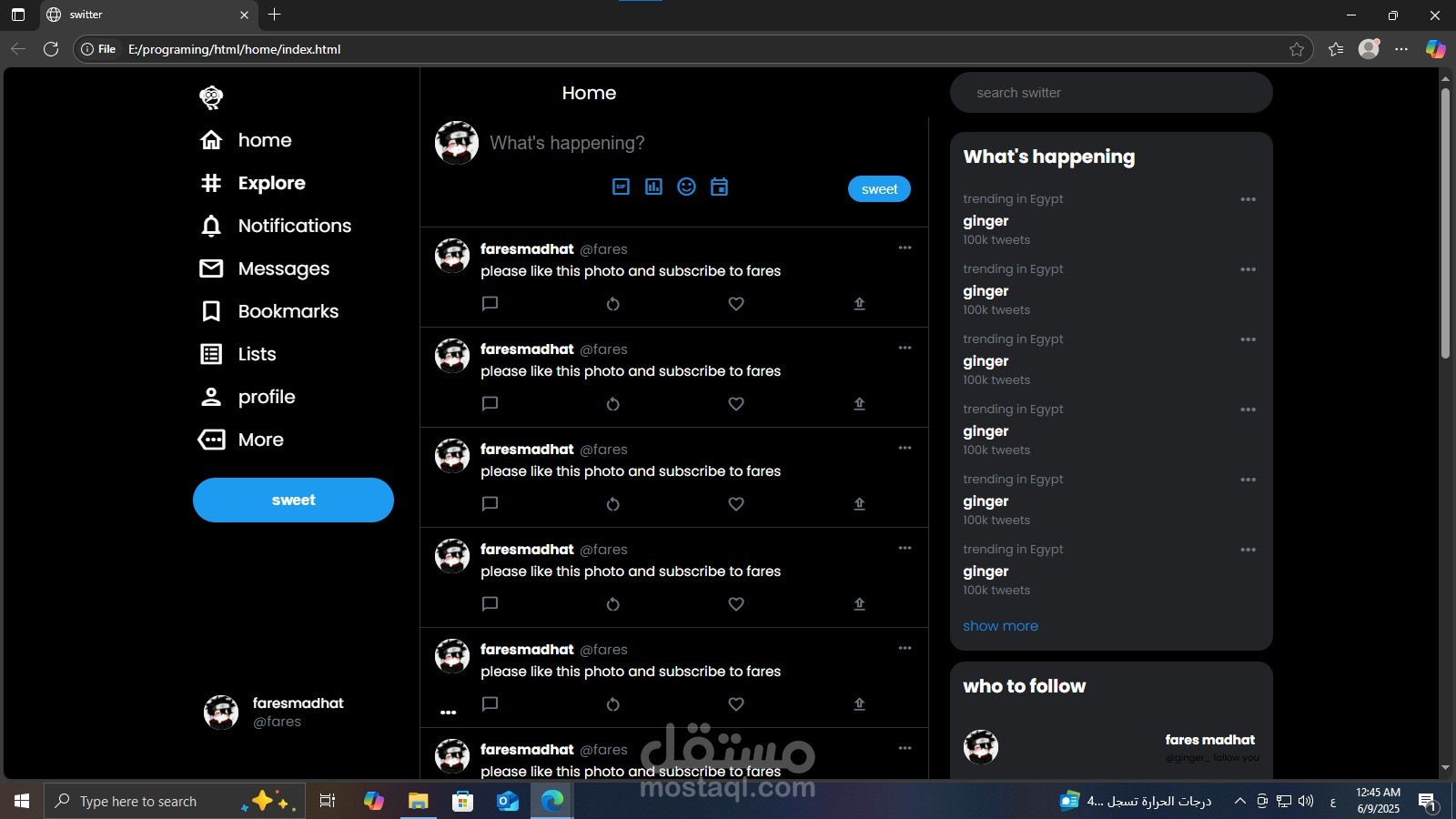Schedule a sweet with the calendar icon
This screenshot has height=819, width=1456.
pyautogui.click(x=719, y=187)
